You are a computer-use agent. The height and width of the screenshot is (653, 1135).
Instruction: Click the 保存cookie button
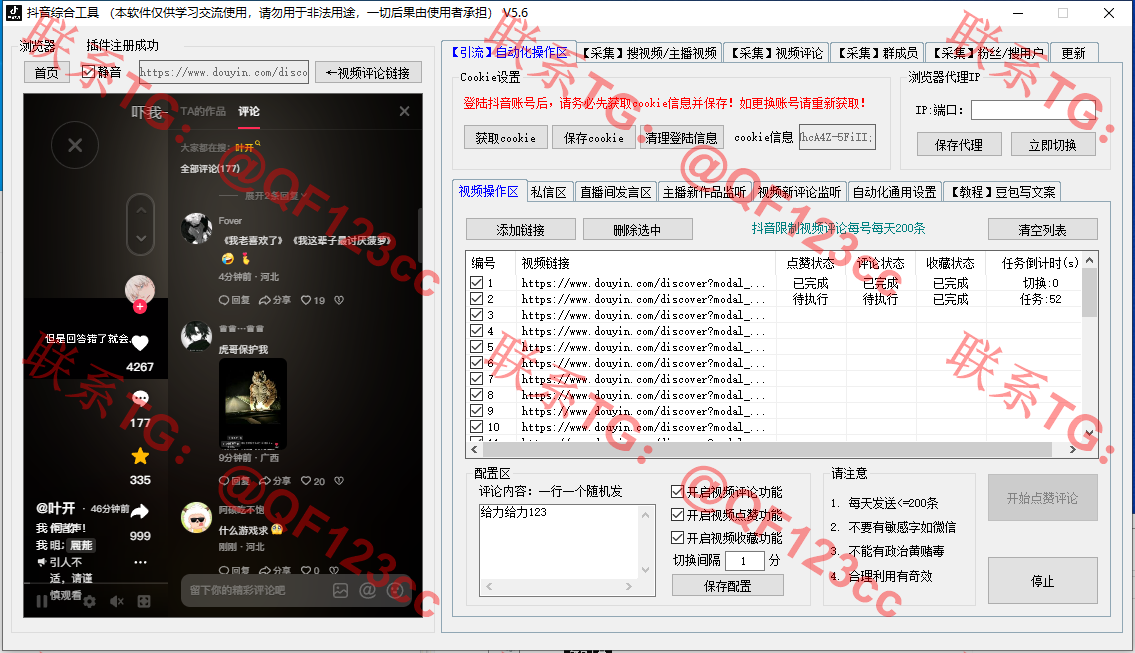click(594, 138)
